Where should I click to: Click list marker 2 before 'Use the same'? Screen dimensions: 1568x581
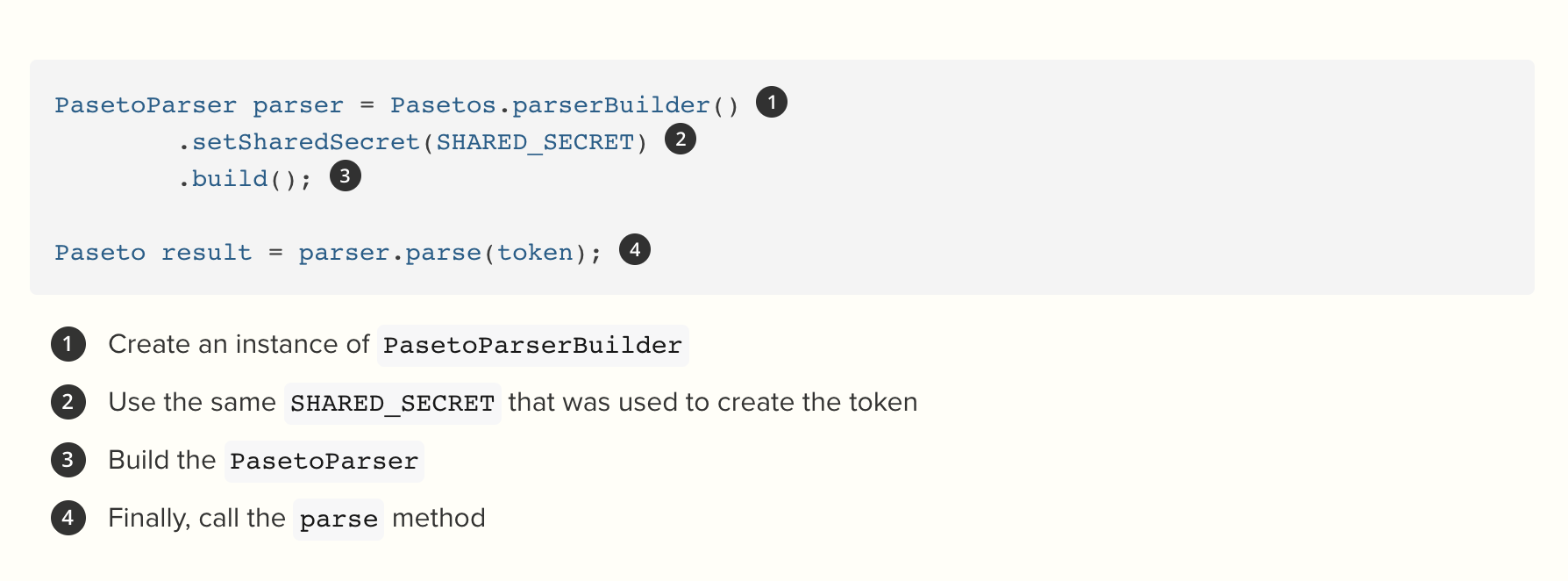(x=68, y=402)
